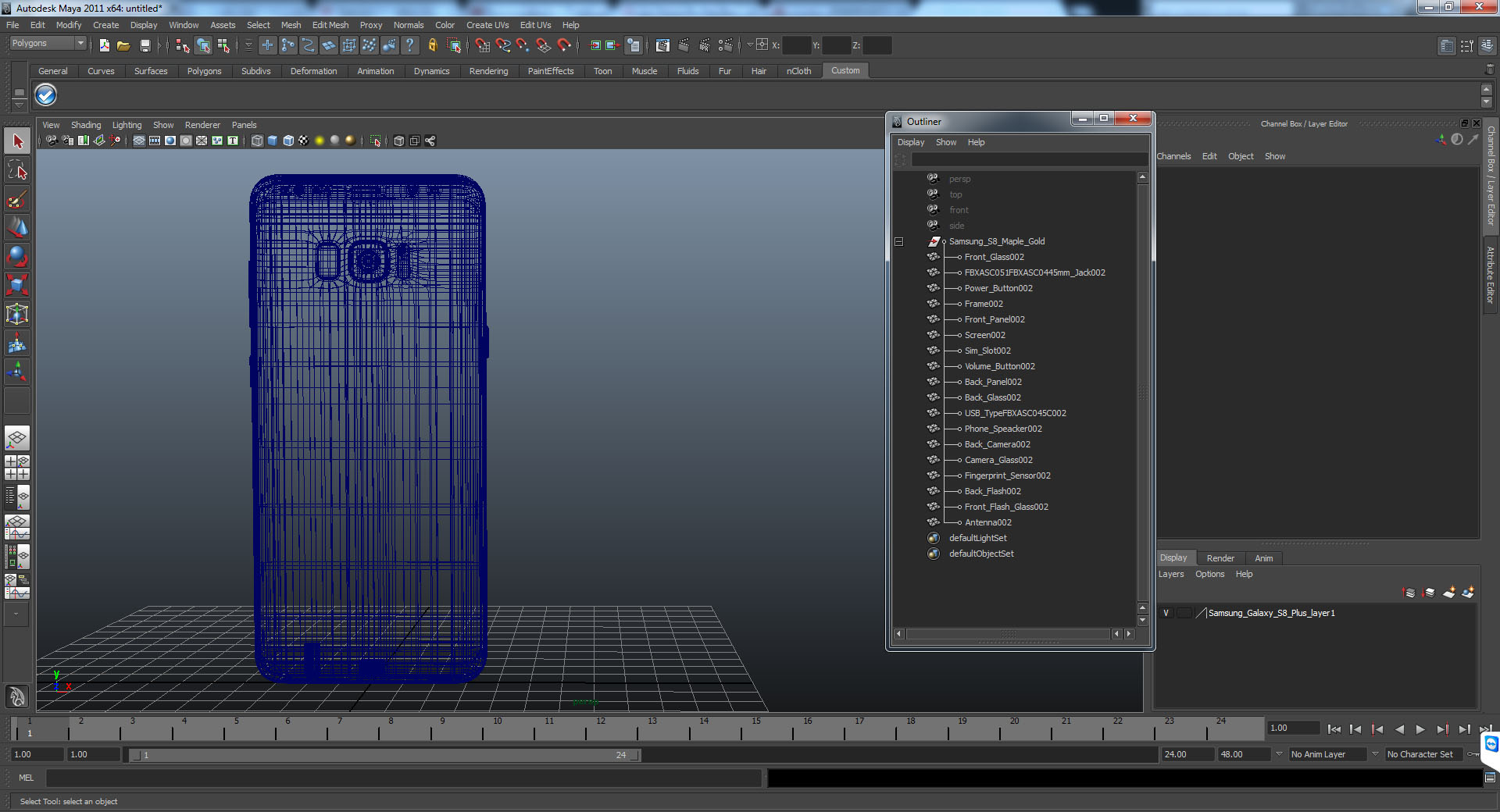Switch to the Rendering shelf tab
Screen dimensions: 1500x812
pos(488,71)
